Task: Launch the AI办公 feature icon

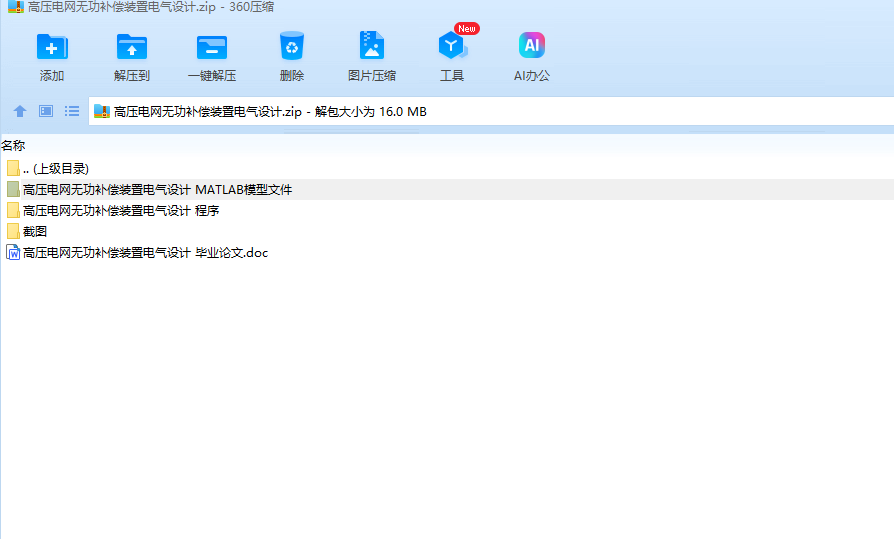Action: click(x=532, y=46)
